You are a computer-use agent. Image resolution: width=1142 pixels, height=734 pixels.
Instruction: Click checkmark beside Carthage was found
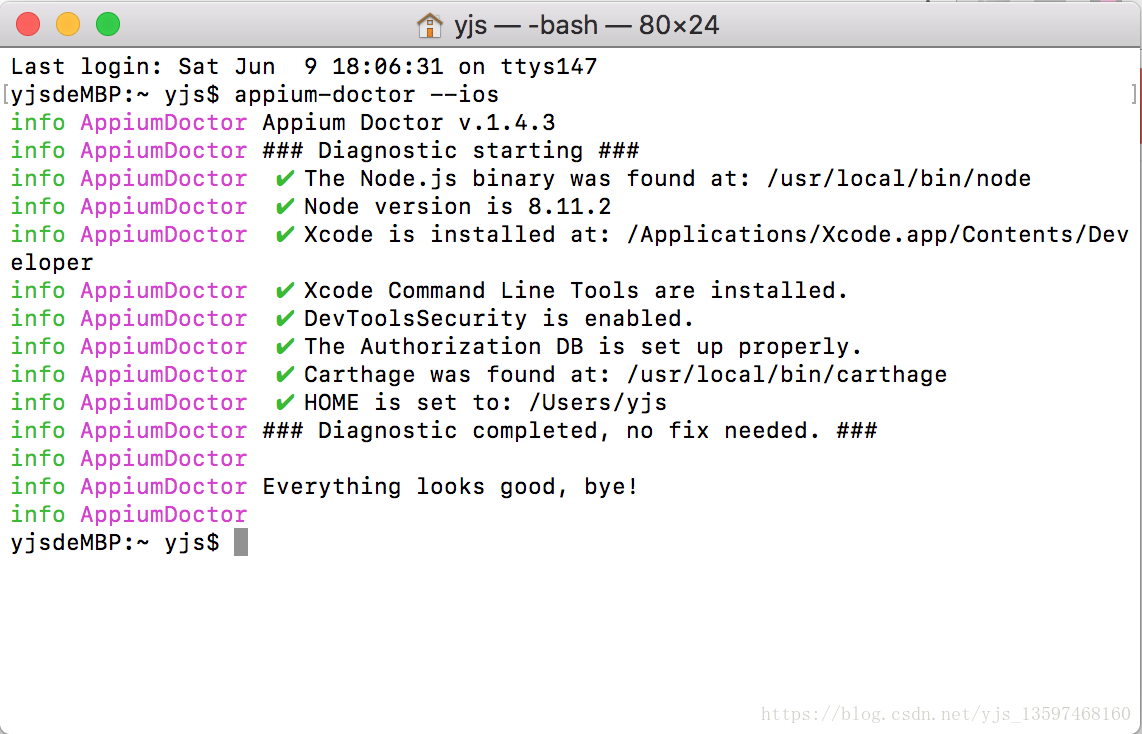[285, 375]
